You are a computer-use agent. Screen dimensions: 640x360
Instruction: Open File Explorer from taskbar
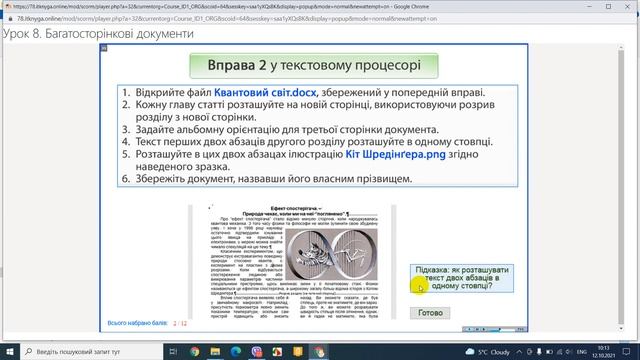(215, 351)
